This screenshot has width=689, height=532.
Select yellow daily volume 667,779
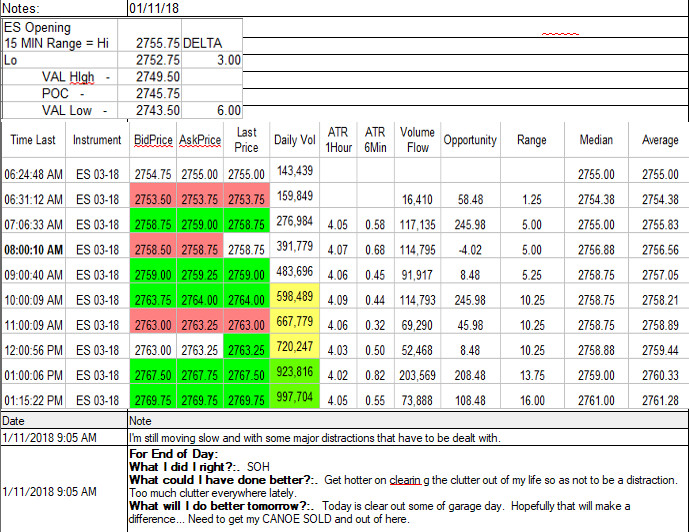point(294,321)
